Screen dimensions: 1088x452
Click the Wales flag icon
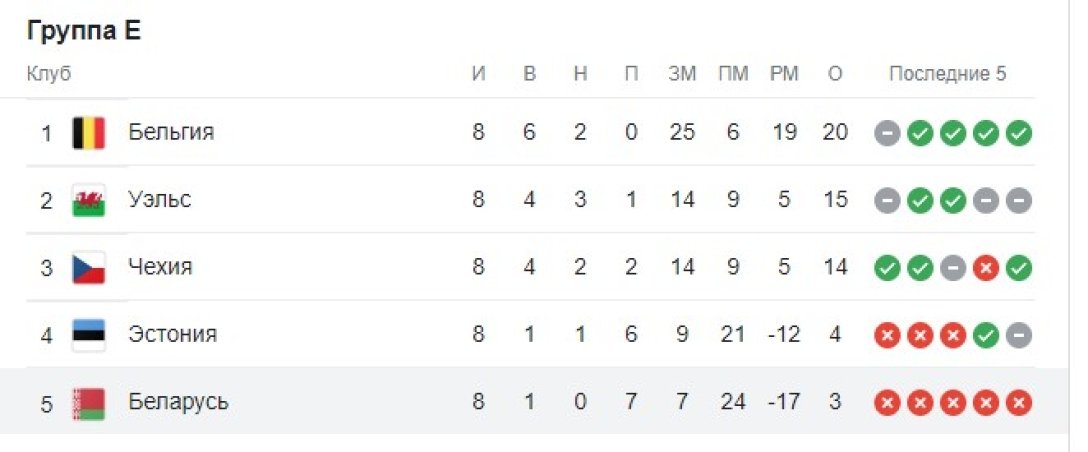pyautogui.click(x=89, y=200)
